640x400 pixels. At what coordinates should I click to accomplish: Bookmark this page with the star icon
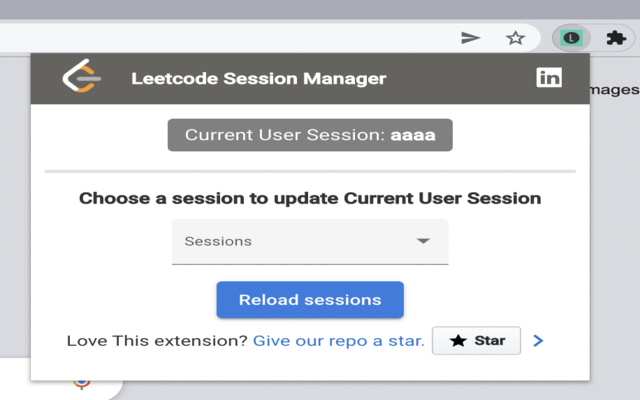(x=515, y=38)
